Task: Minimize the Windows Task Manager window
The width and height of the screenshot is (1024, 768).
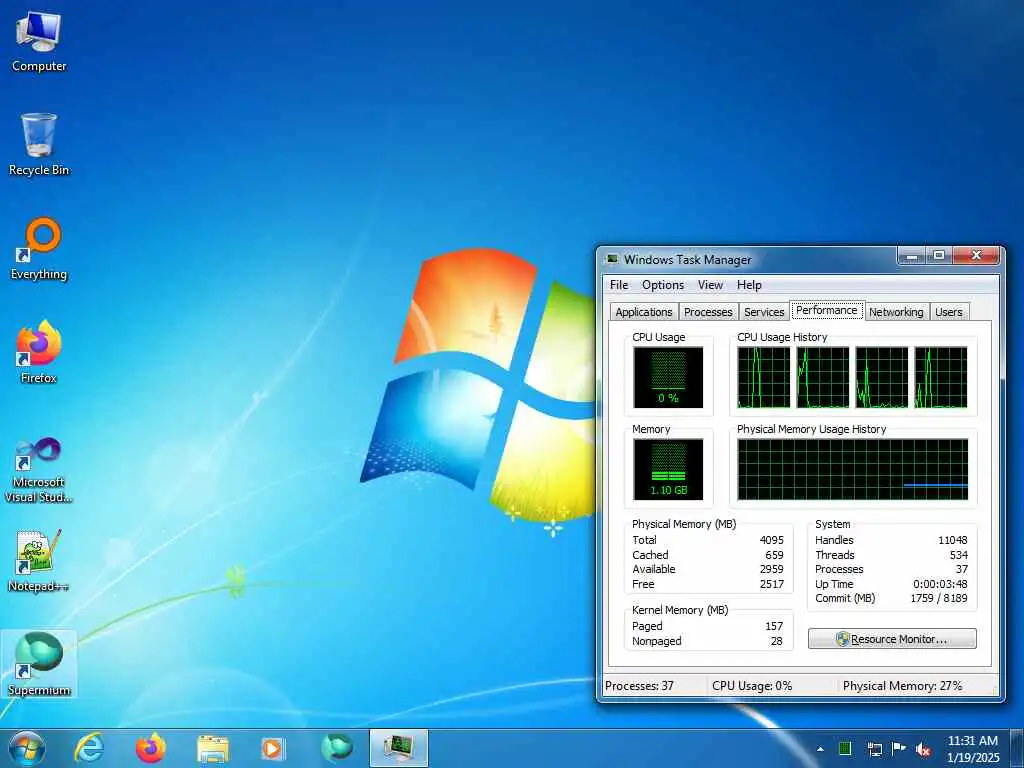Action: [912, 256]
